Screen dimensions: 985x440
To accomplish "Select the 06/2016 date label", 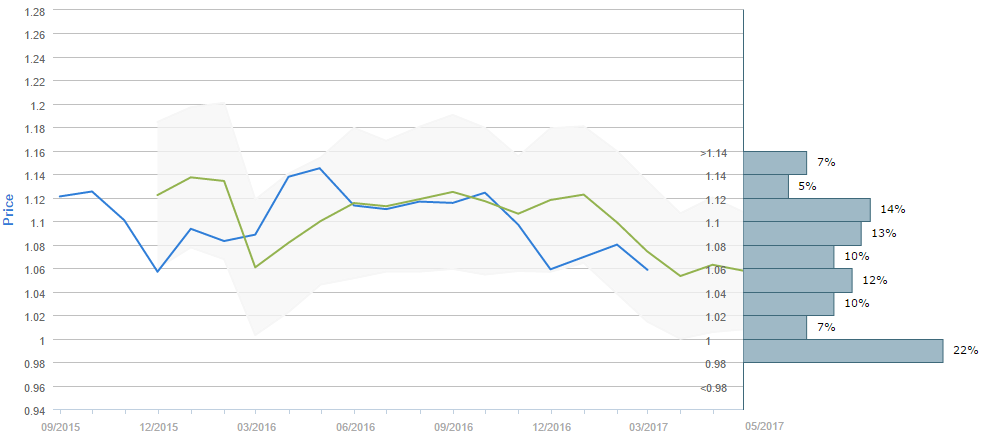I will 355,426.
